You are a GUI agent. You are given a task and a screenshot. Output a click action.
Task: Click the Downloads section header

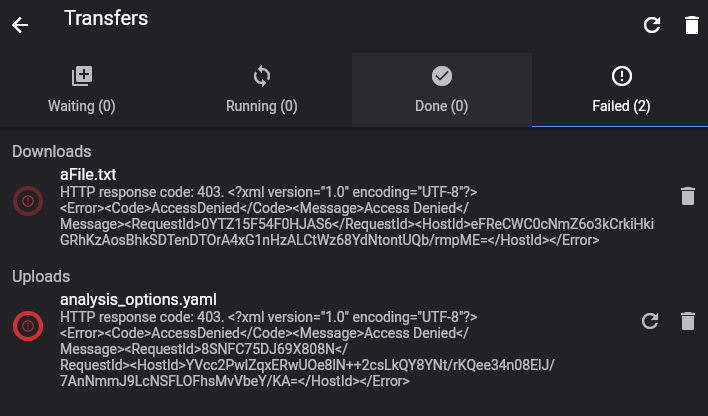tap(51, 151)
